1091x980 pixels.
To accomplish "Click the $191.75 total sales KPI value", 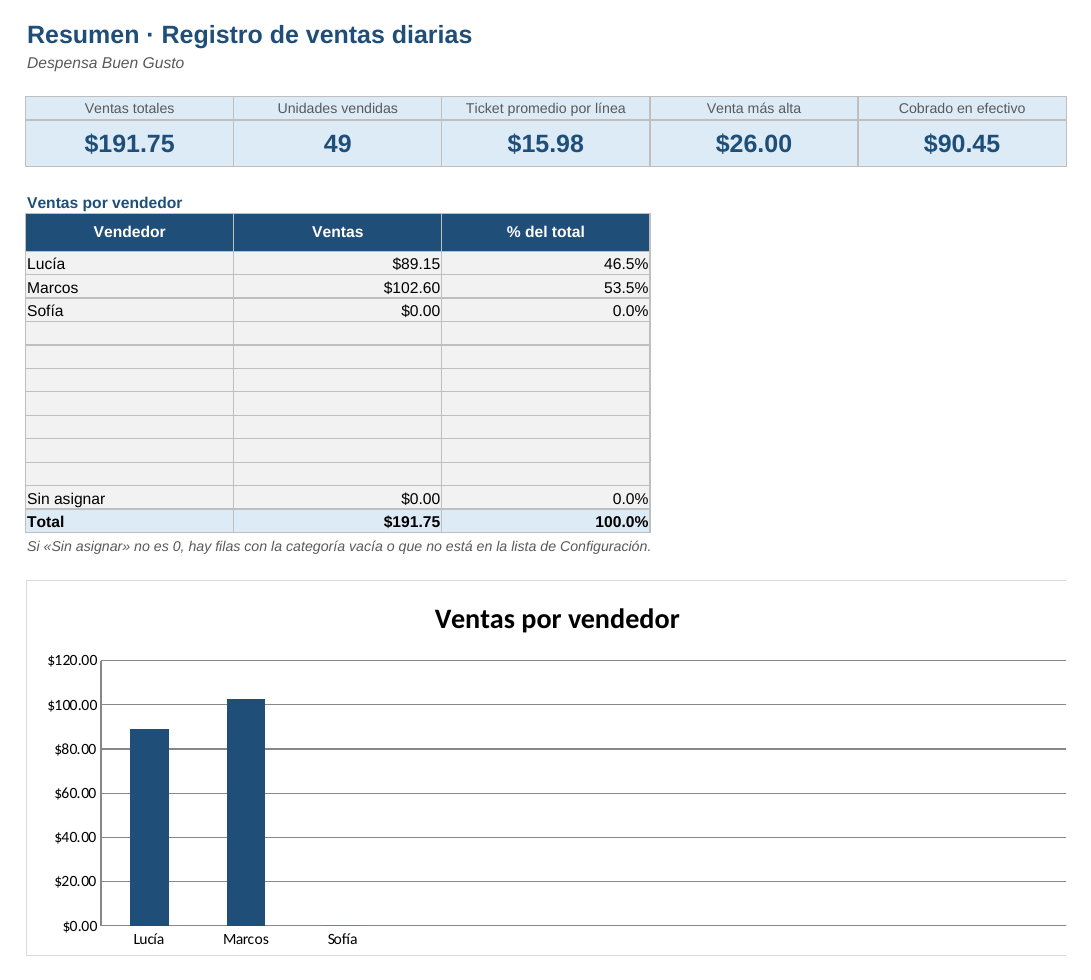I will 129,143.
